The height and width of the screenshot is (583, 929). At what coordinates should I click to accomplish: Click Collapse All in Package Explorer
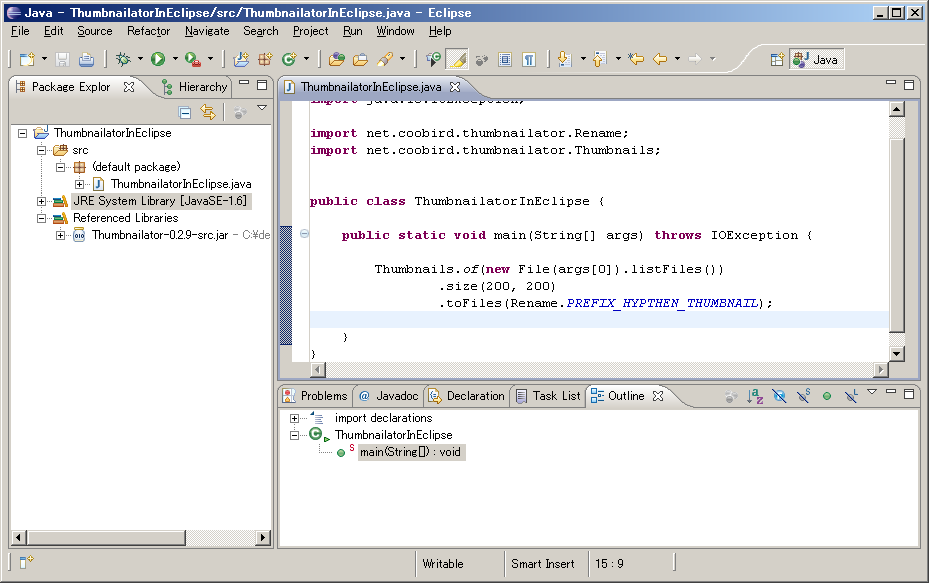(185, 112)
